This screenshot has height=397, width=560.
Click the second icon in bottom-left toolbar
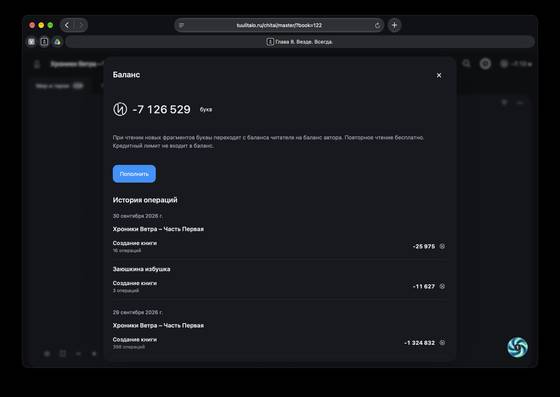(62, 354)
